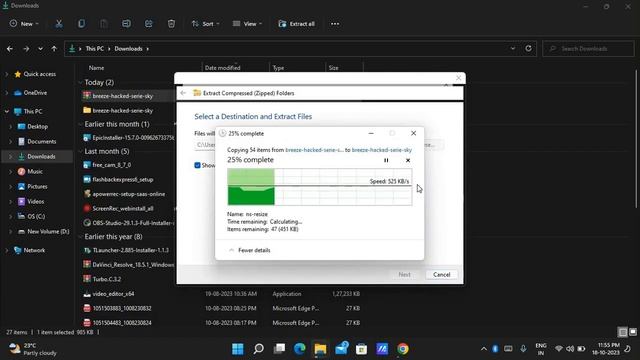The image size is (640, 360).
Task: Open Task View on taskbar
Action: 279,349
